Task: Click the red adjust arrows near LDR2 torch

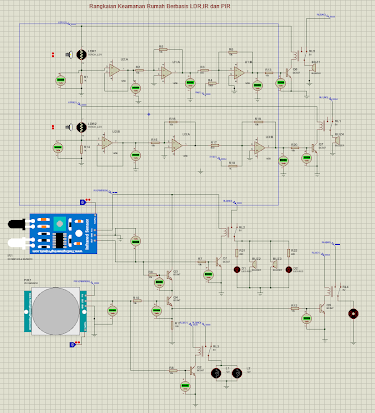Action: point(53,127)
